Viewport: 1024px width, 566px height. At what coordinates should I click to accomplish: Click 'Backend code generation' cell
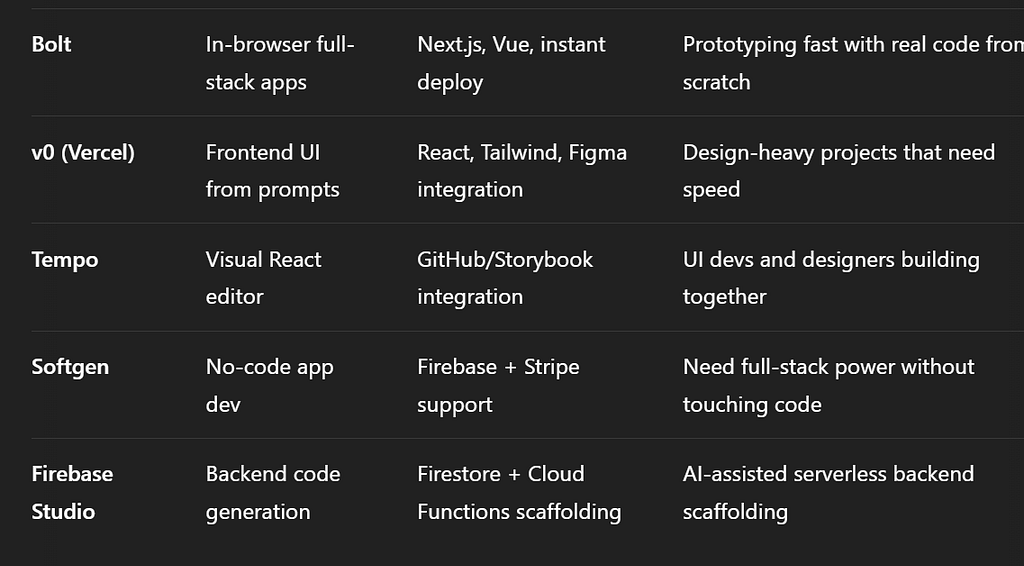coord(273,492)
